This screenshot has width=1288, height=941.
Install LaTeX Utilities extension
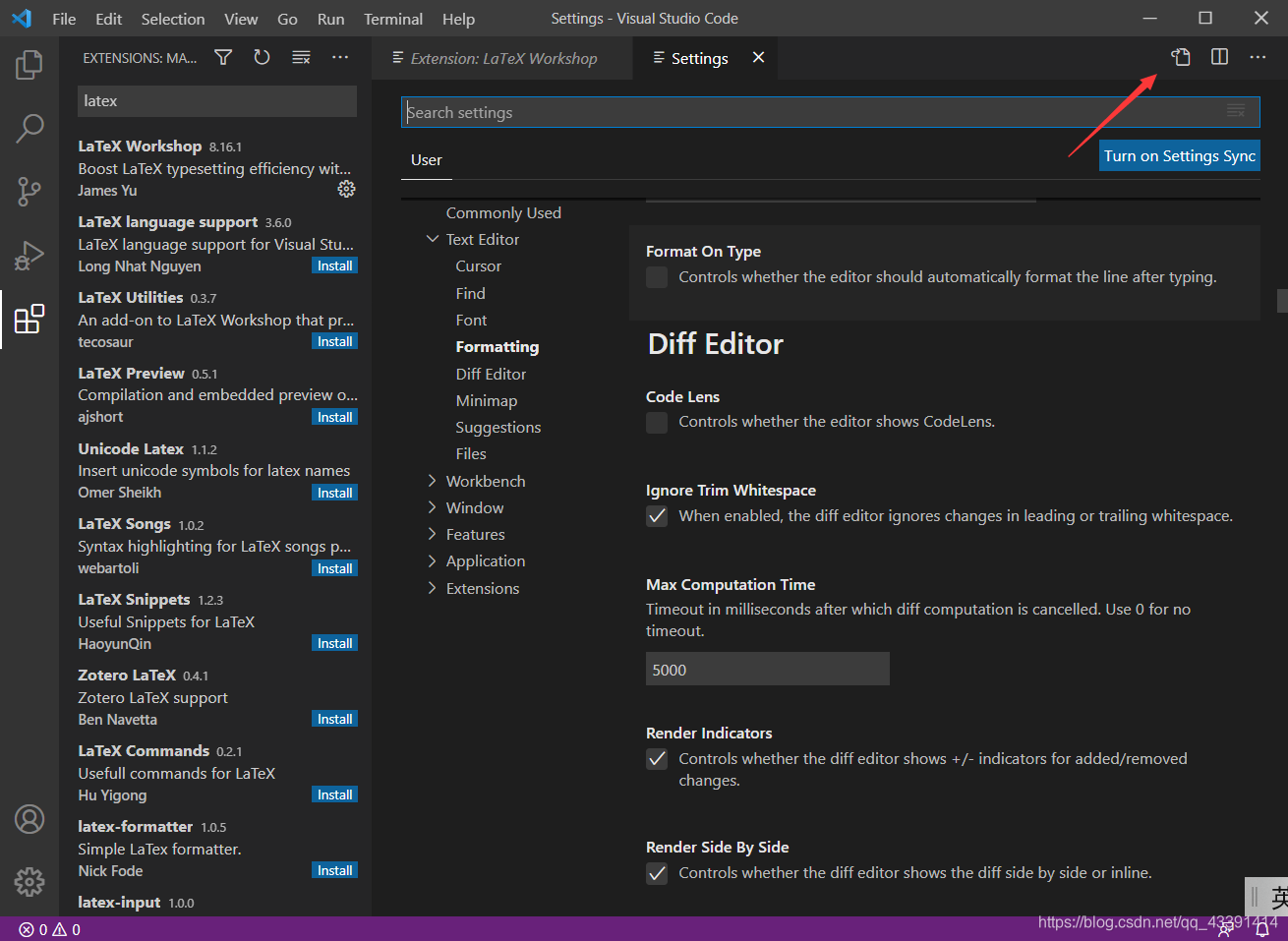click(x=334, y=341)
